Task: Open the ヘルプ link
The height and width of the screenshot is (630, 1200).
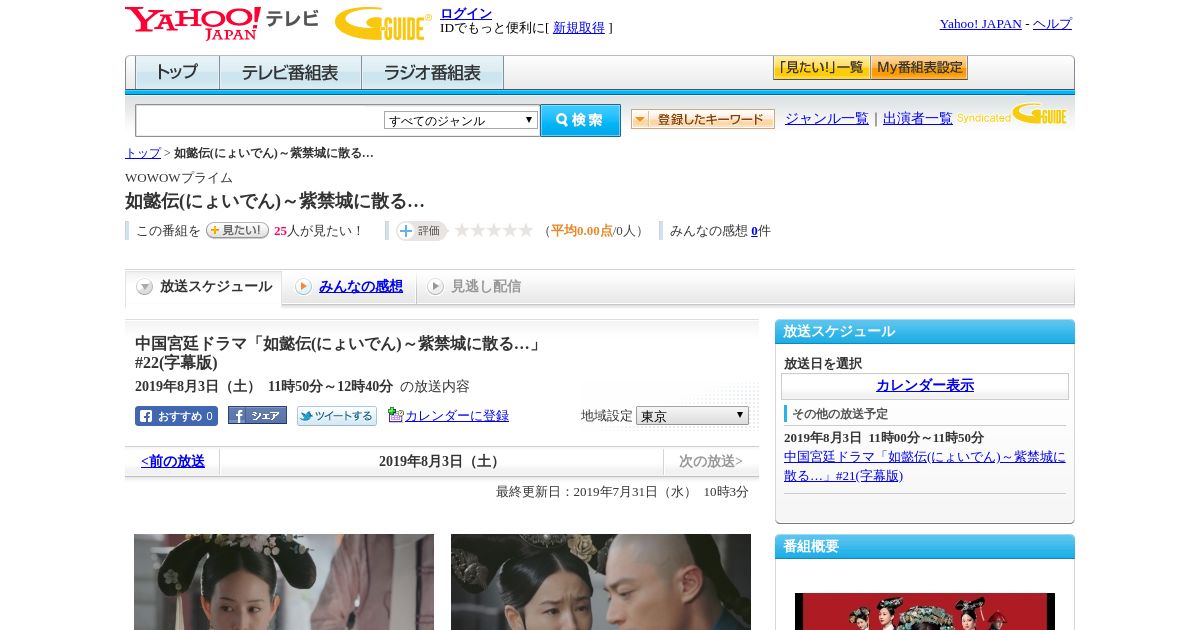Action: pos(1052,24)
